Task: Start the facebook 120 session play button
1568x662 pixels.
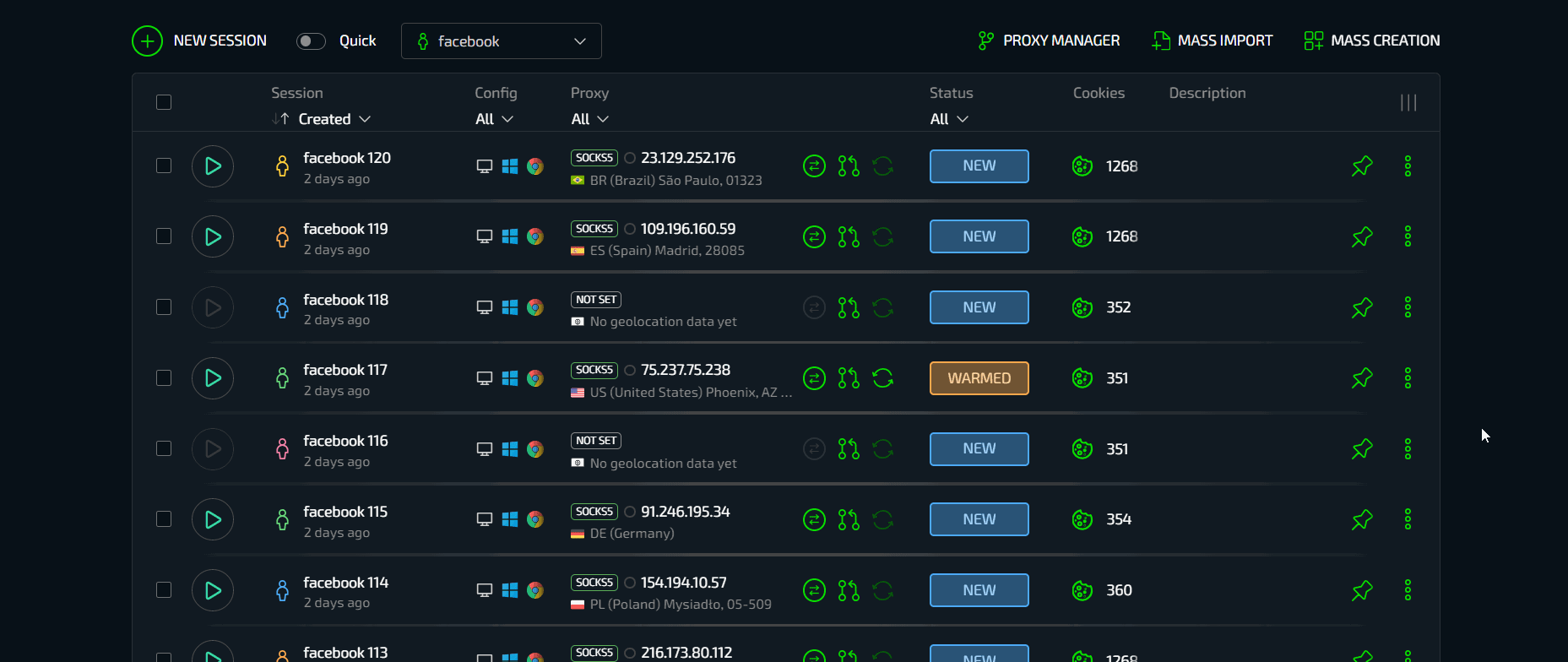Action: (213, 166)
